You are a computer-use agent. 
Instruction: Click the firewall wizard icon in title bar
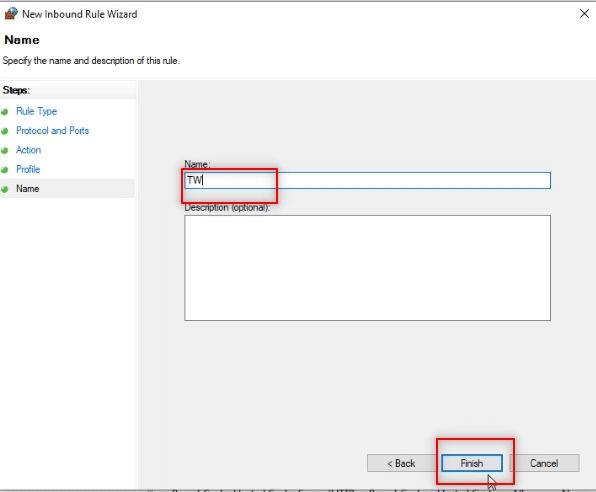[x=11, y=14]
